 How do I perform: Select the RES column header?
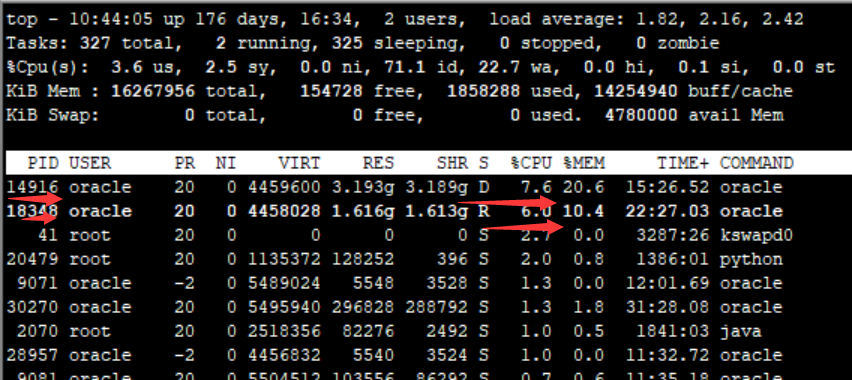[378, 163]
